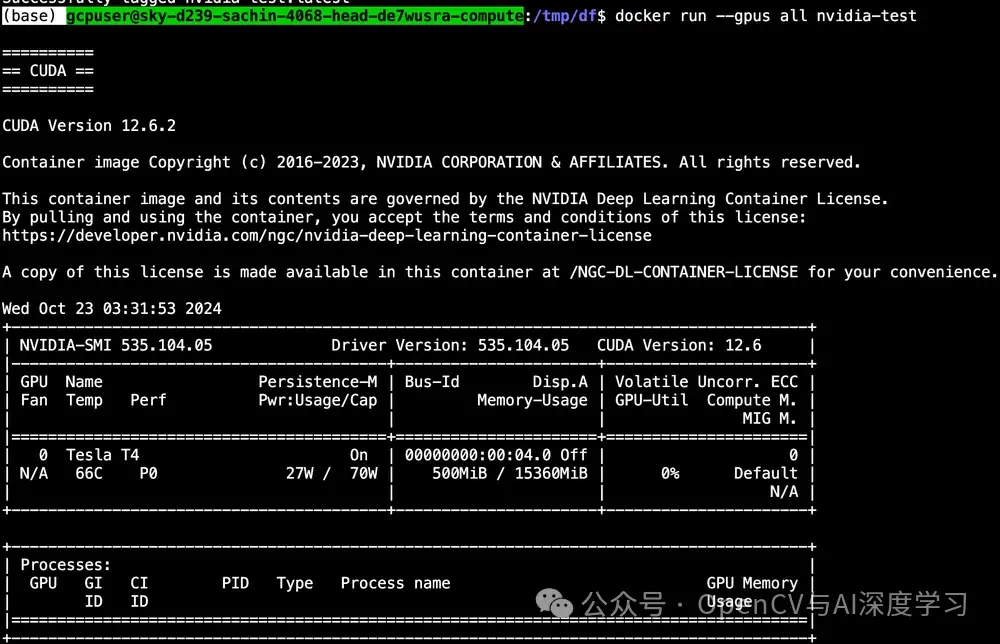Select the line "CUDA Version 12.6.2"

click(x=89, y=126)
